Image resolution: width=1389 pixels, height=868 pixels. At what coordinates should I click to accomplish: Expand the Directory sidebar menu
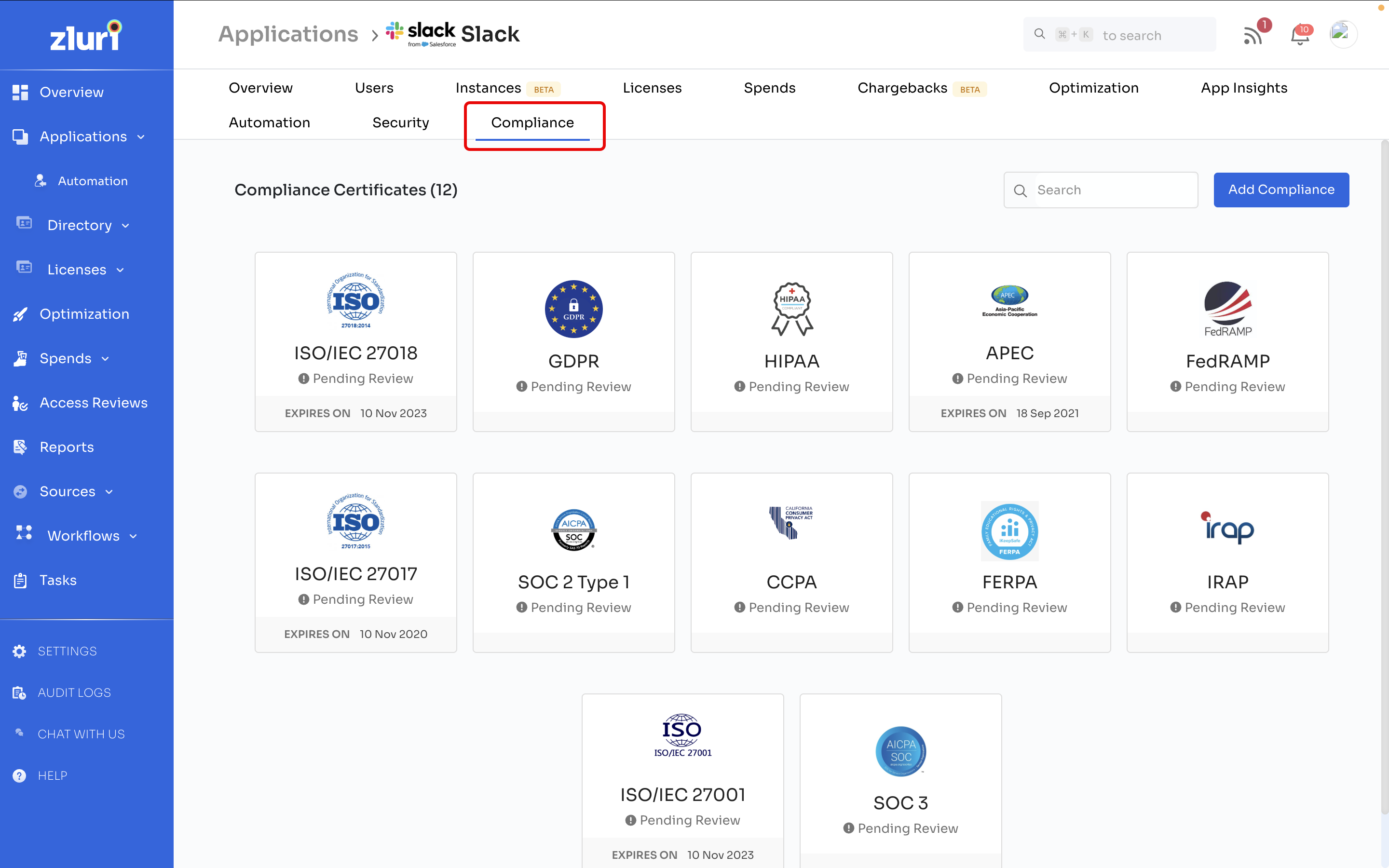point(126,226)
